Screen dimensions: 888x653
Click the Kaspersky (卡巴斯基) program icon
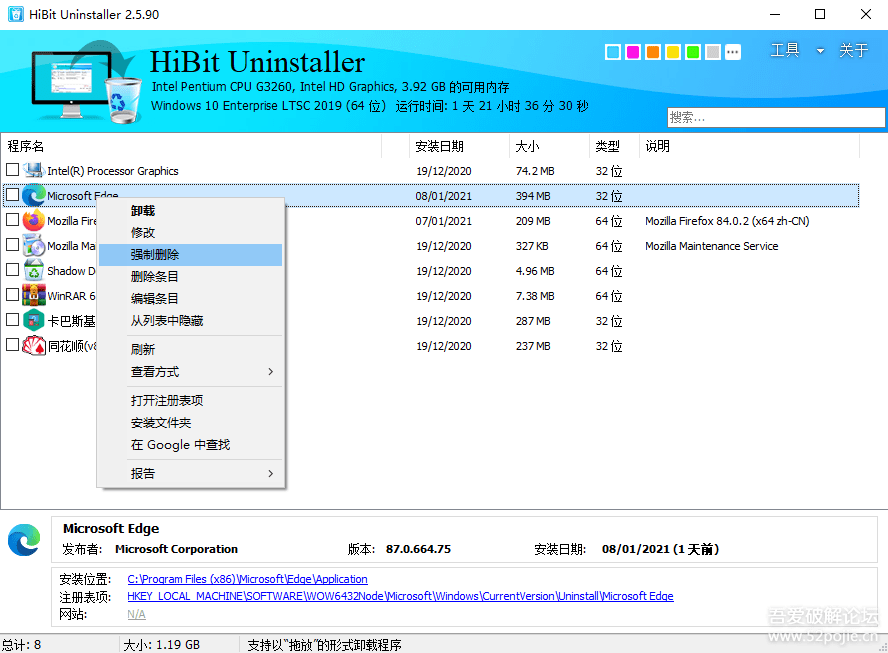[x=34, y=321]
